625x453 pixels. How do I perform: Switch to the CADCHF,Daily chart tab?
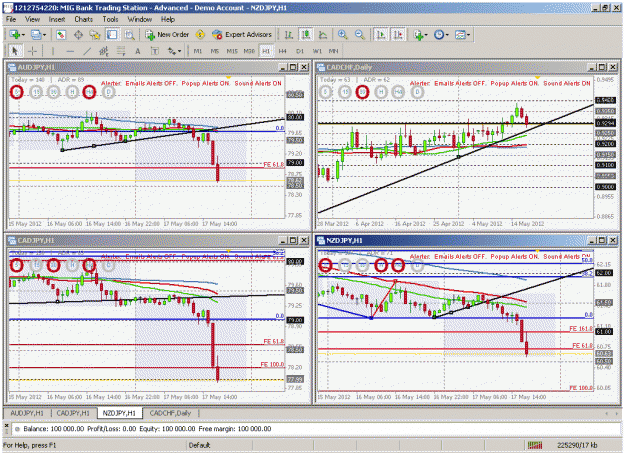[170, 413]
